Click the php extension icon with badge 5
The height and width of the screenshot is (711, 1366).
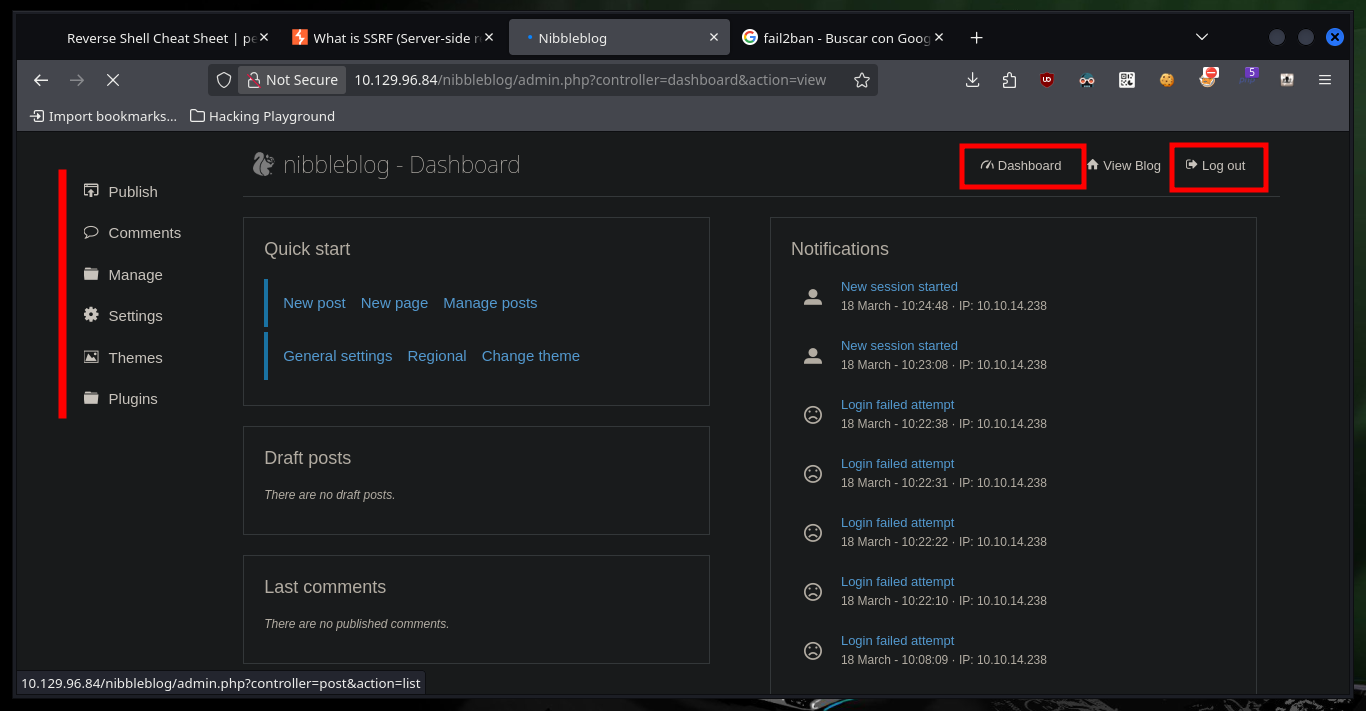(1248, 77)
